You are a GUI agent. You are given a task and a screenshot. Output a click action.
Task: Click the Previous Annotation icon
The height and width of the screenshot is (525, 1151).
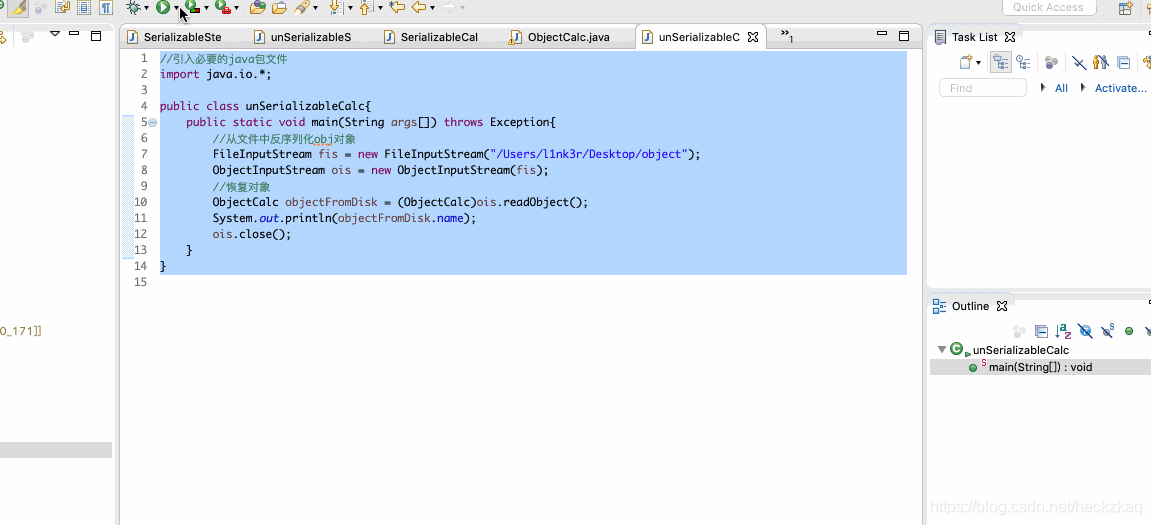pyautogui.click(x=366, y=7)
